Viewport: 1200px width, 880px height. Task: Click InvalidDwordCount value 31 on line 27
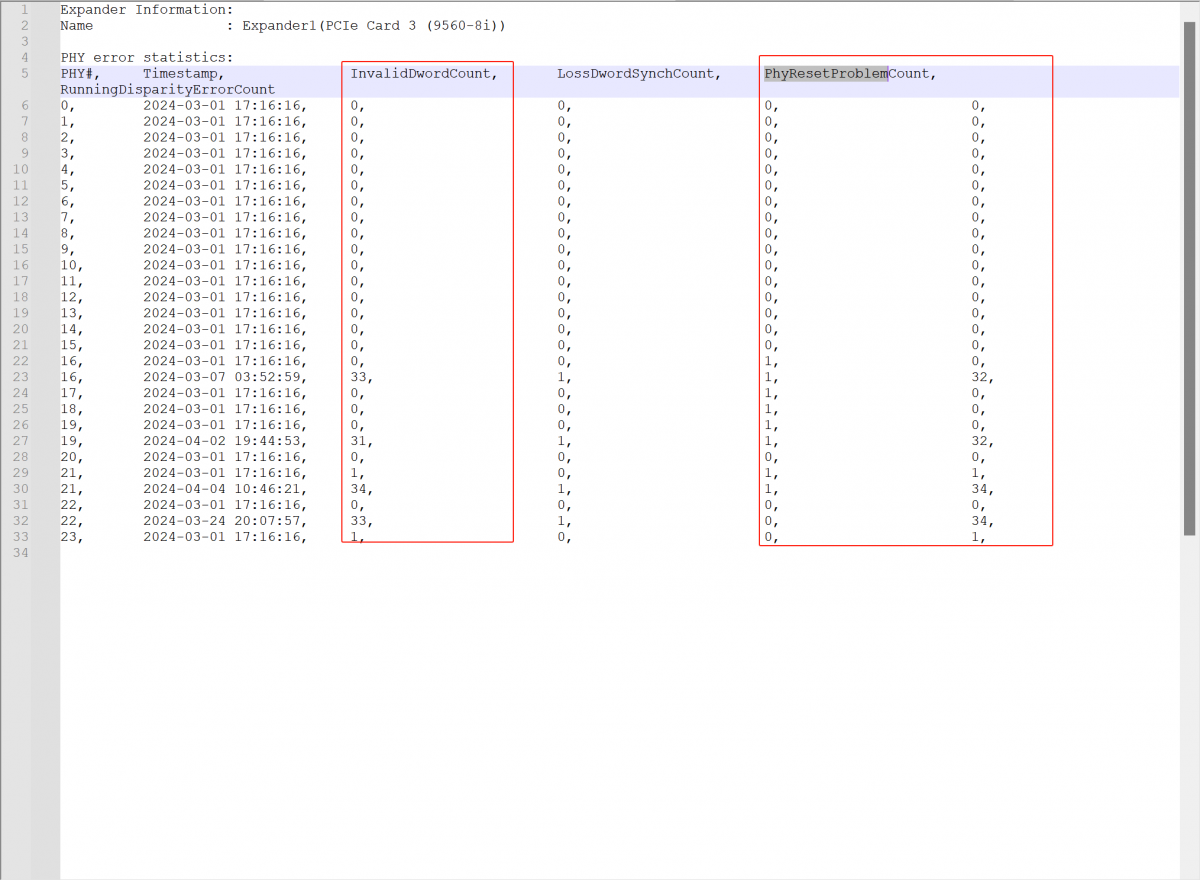(x=359, y=441)
